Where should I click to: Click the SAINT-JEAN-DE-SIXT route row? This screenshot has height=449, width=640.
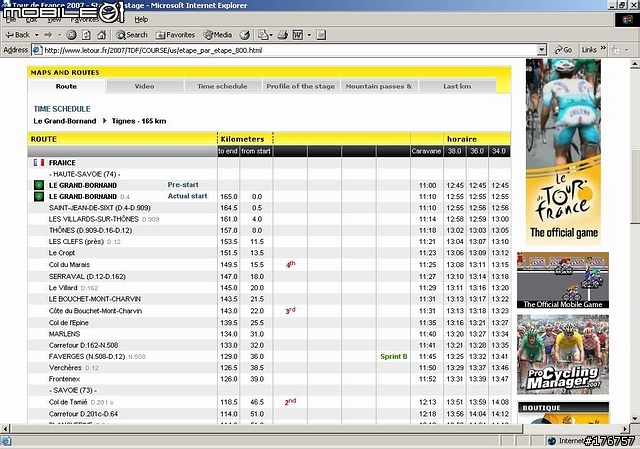coord(269,208)
